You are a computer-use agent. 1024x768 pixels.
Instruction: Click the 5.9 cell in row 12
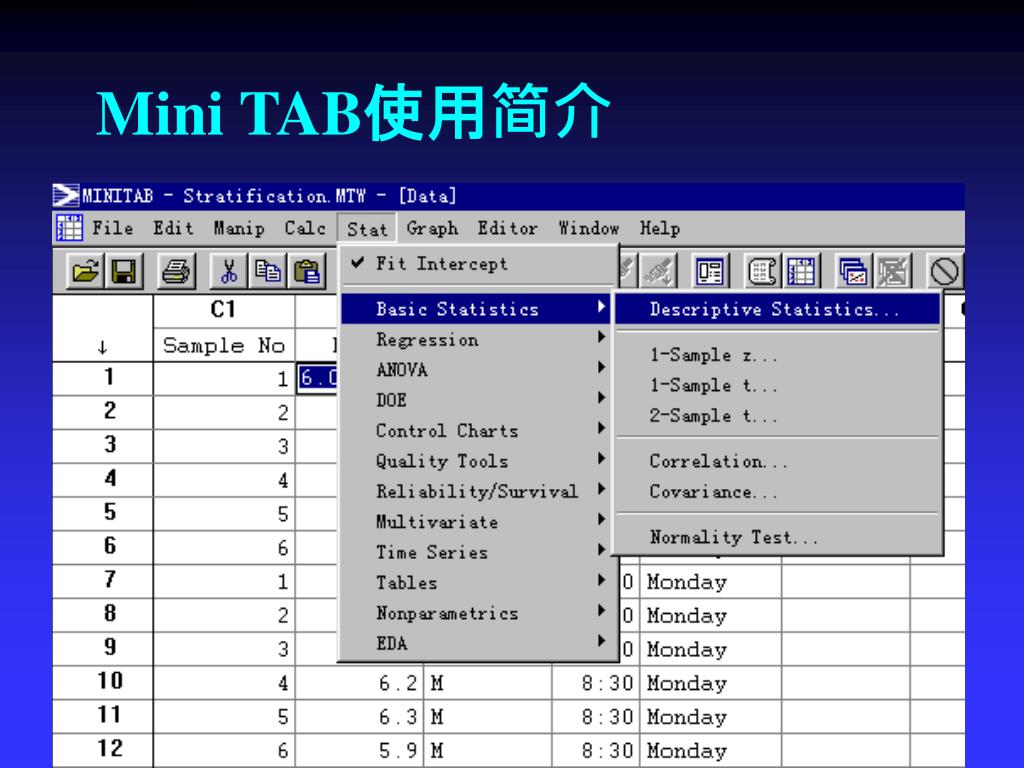[360, 750]
